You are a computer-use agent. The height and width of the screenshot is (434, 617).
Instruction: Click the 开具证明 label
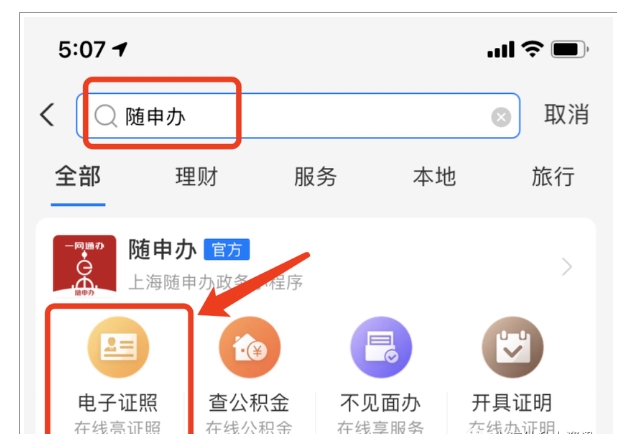tap(512, 403)
